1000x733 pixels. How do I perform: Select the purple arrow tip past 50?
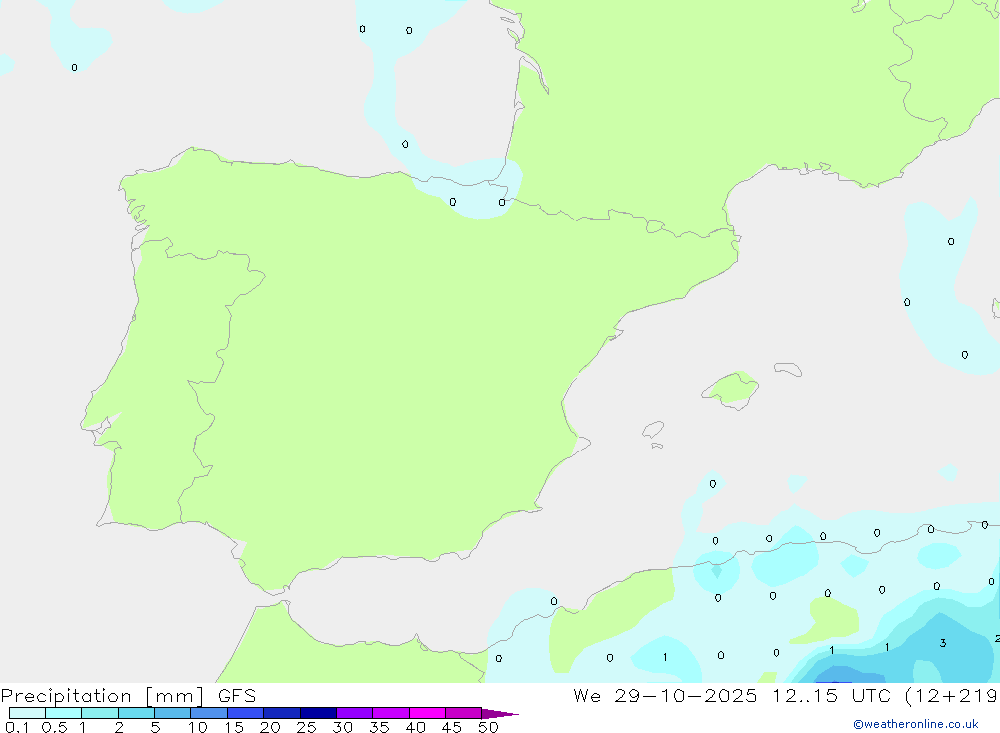(x=499, y=713)
